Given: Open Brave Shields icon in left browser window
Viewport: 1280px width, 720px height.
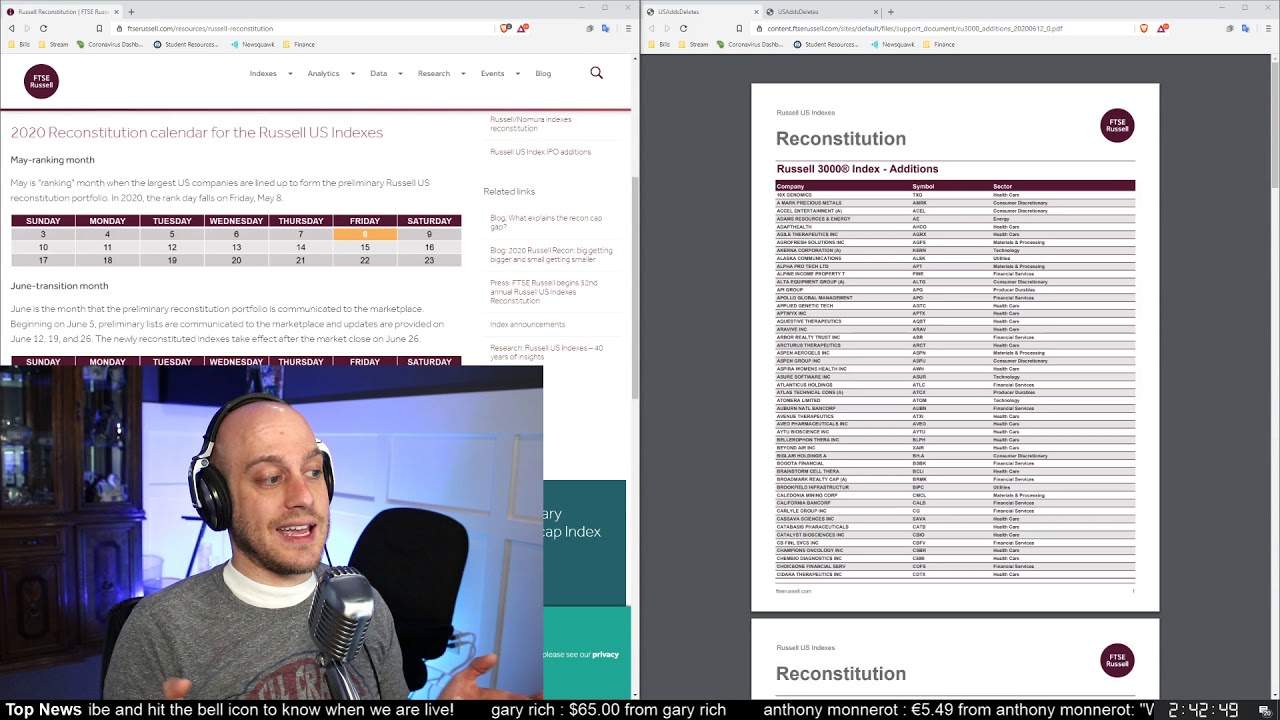Looking at the screenshot, I should pos(505,28).
